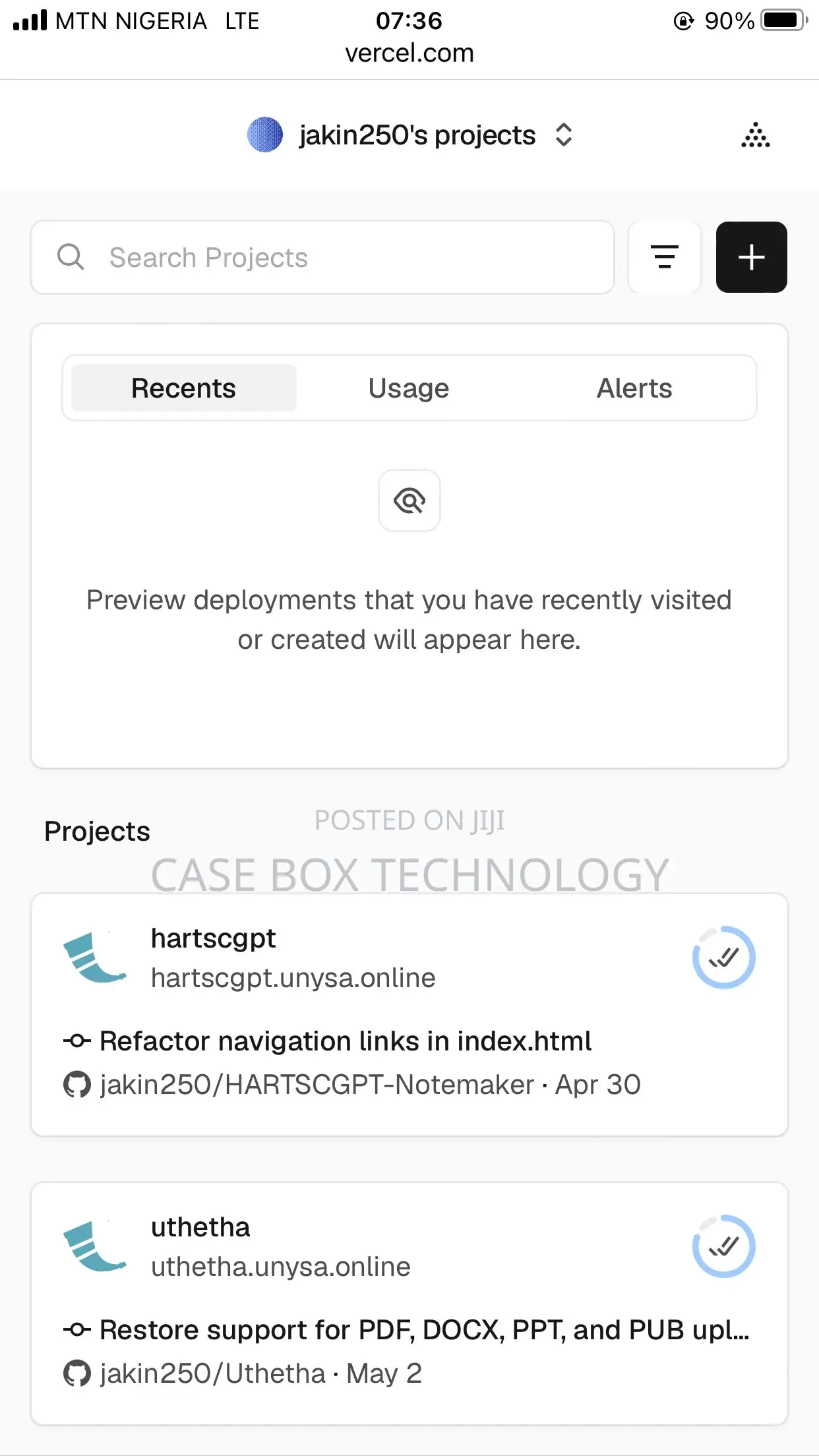Screen dimensions: 819x1456
Task: Add a new project with the plus button
Action: [x=752, y=257]
